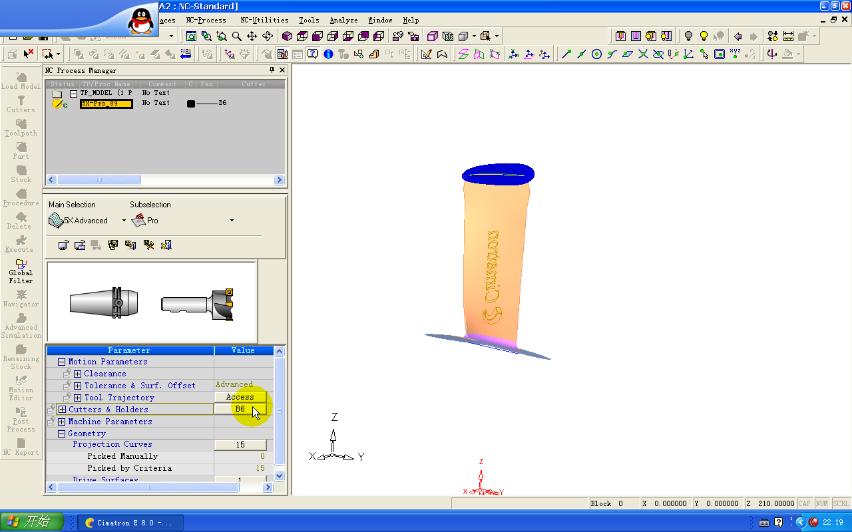Click the B6 cutter value button
The image size is (852, 532).
(x=240, y=409)
